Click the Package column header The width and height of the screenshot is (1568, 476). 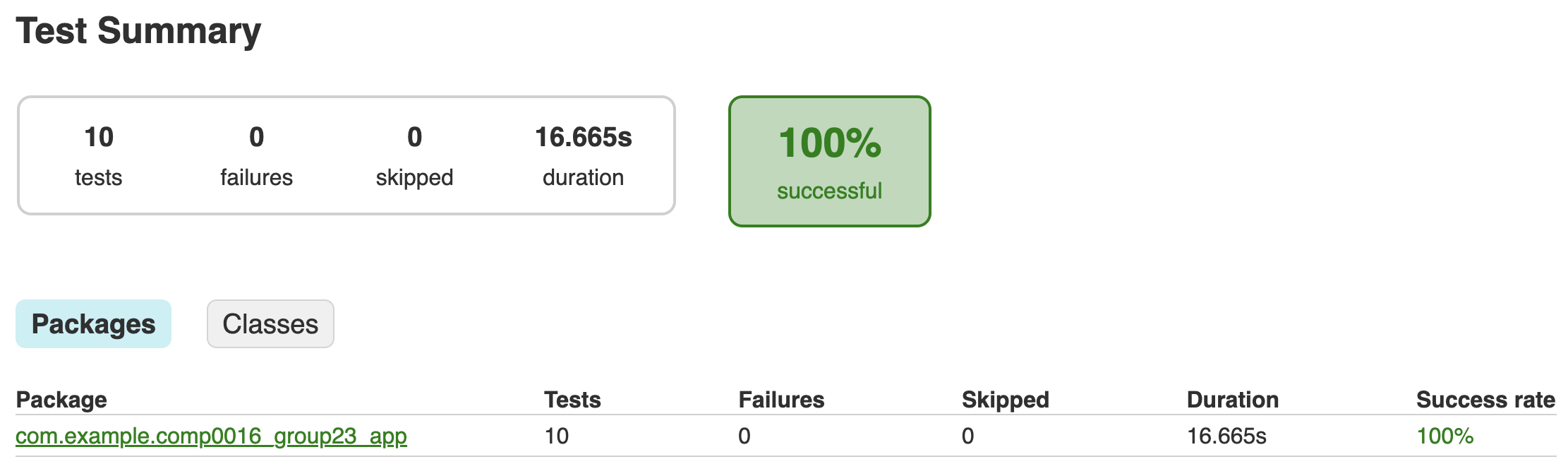coord(61,400)
